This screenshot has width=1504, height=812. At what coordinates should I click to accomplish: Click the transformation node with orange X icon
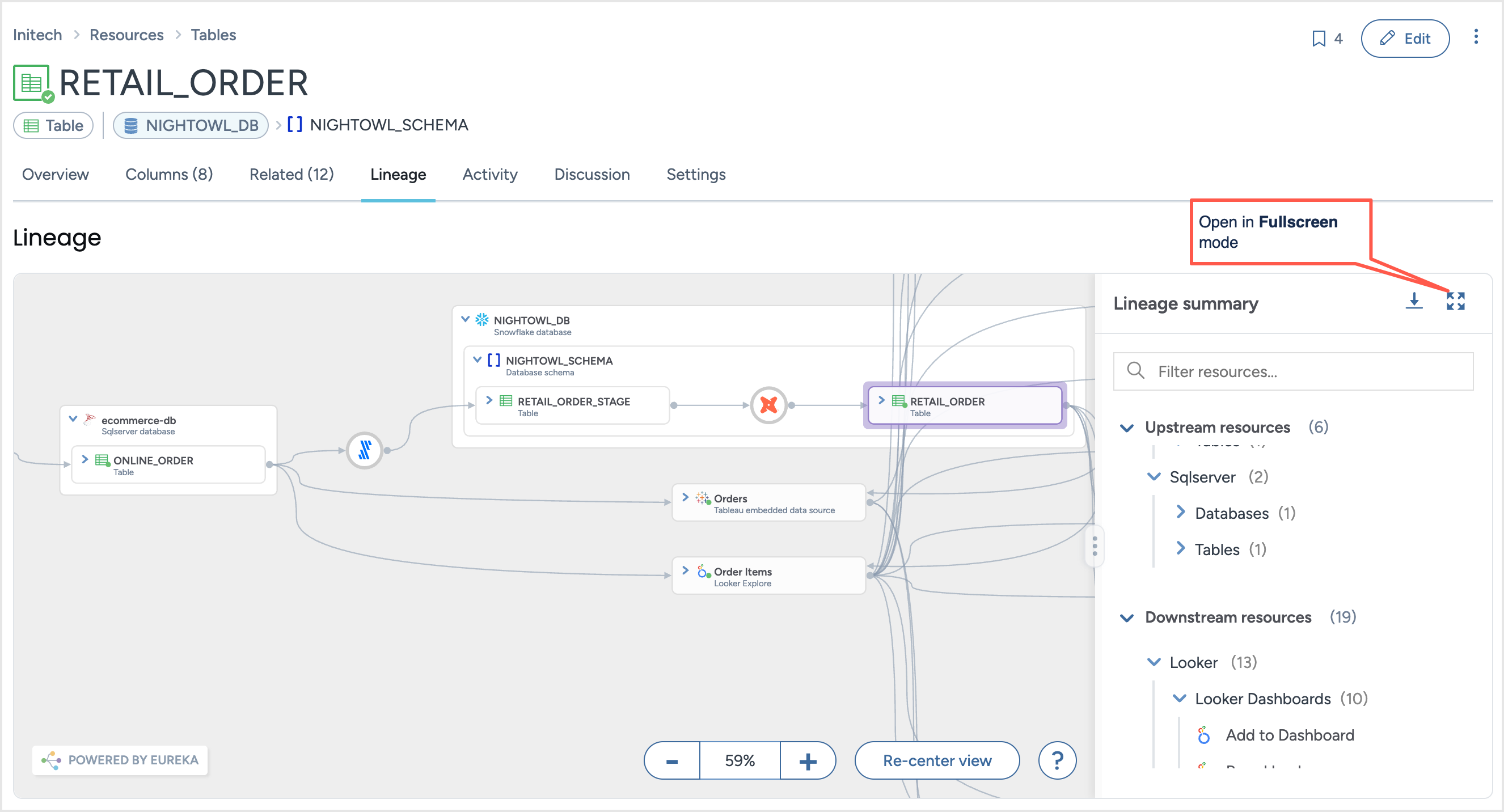[x=768, y=404]
